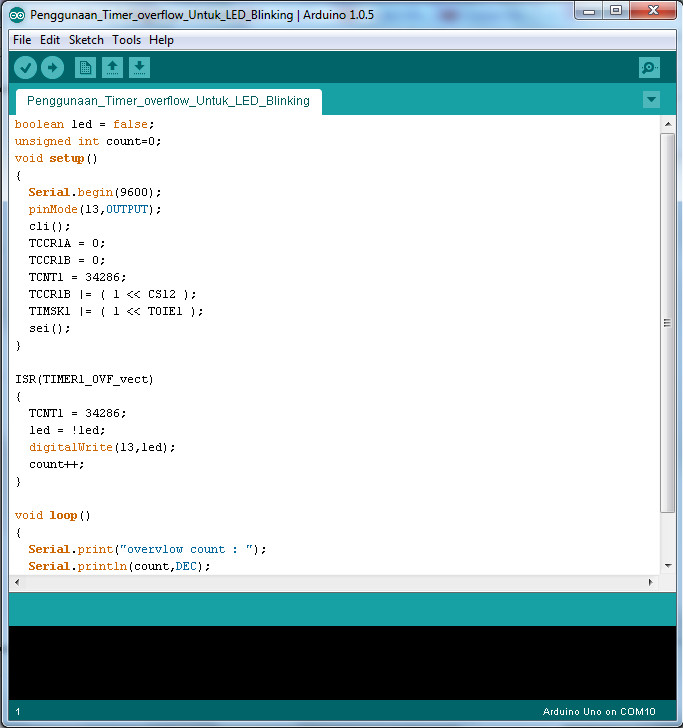Click the horizontal scrollbar right arrow
The image size is (683, 728).
650,582
